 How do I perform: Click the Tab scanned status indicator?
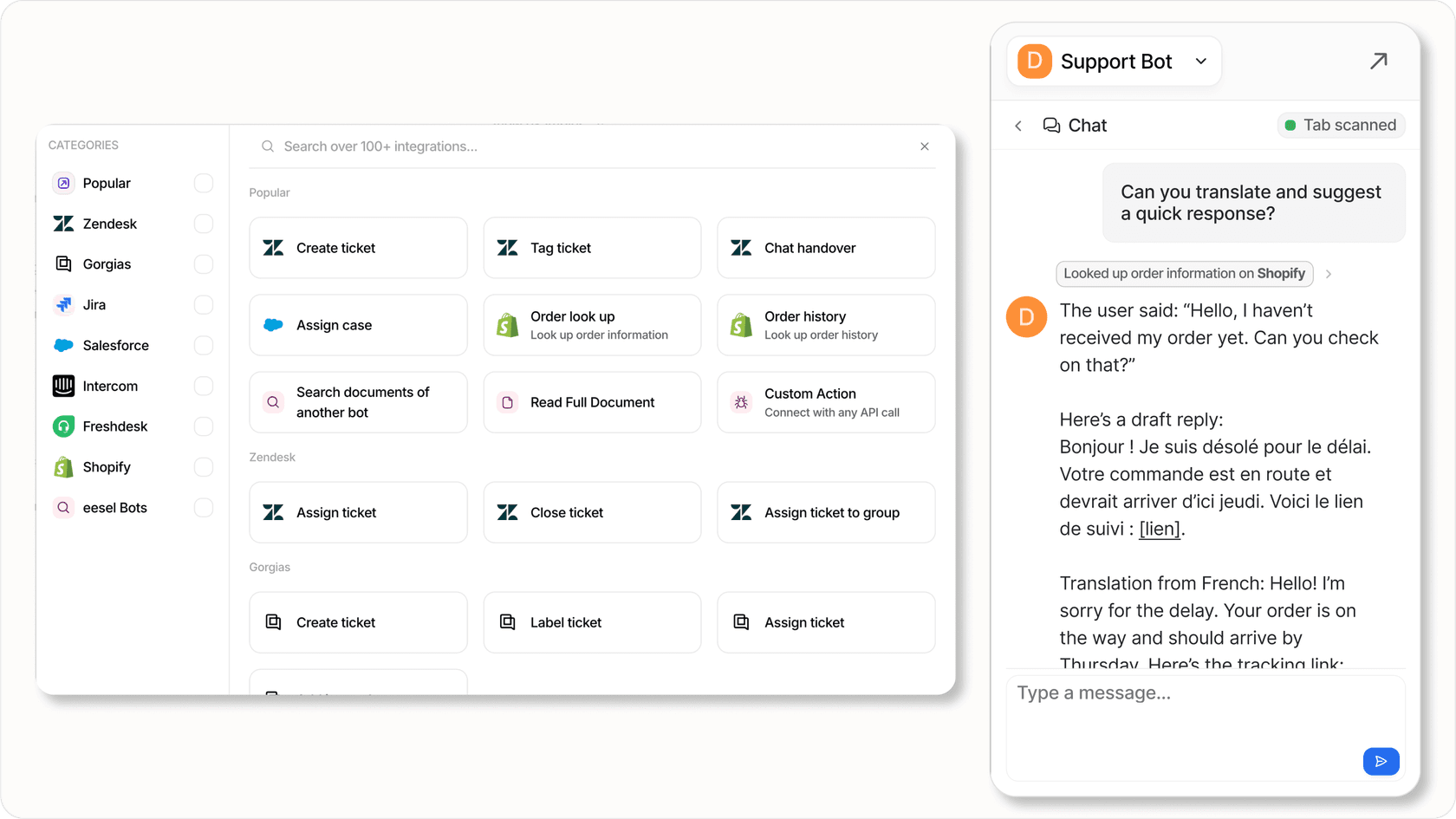point(1341,125)
